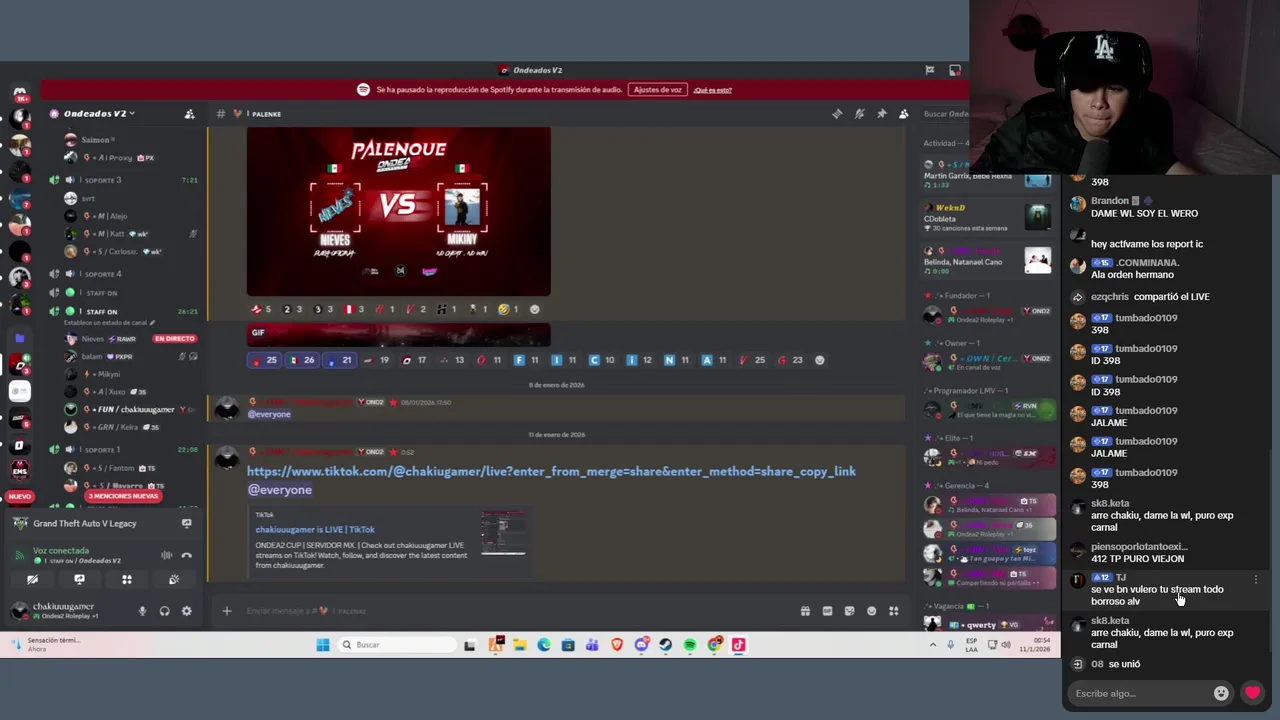1280x720 pixels.
Task: Open the TikTok embed thumbnail image
Action: click(x=503, y=532)
